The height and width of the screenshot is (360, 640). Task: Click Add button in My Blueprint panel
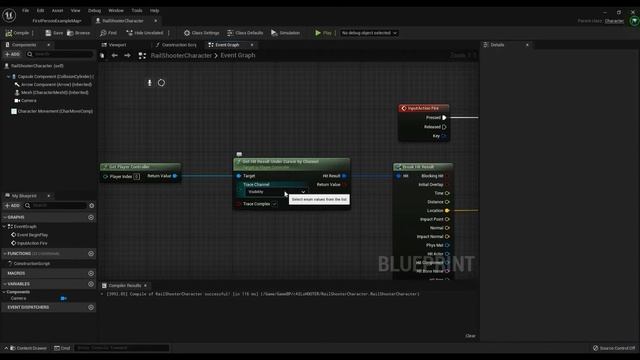click(x=12, y=206)
